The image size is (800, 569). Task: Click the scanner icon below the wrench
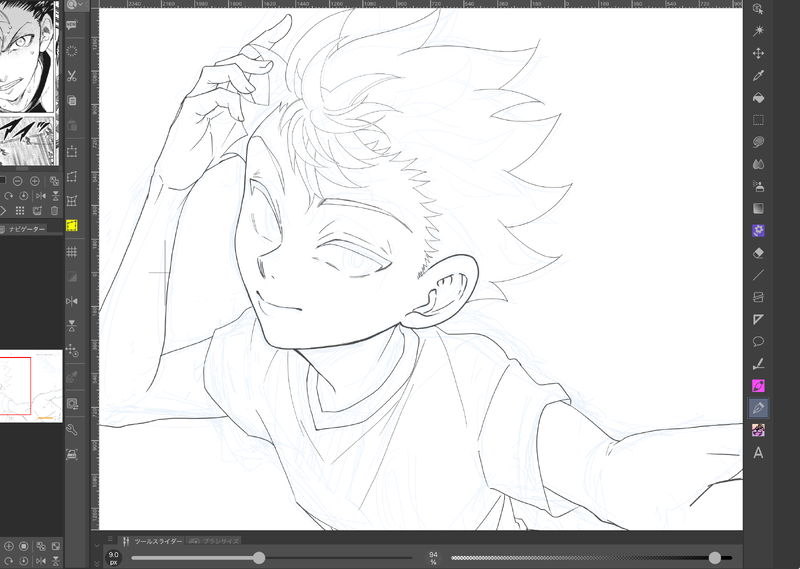tap(72, 454)
